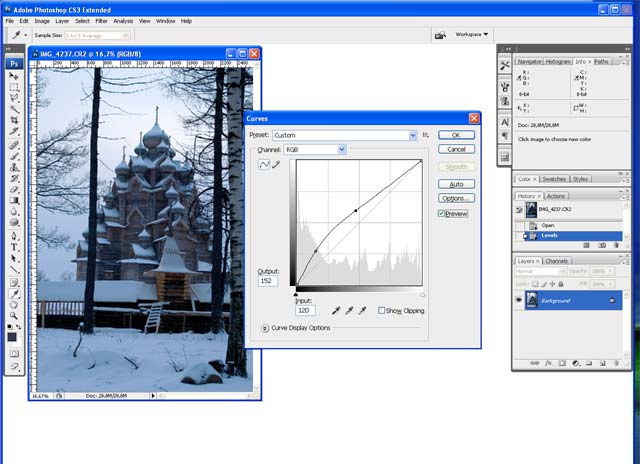Switch to the Histogram tab

[x=558, y=61]
